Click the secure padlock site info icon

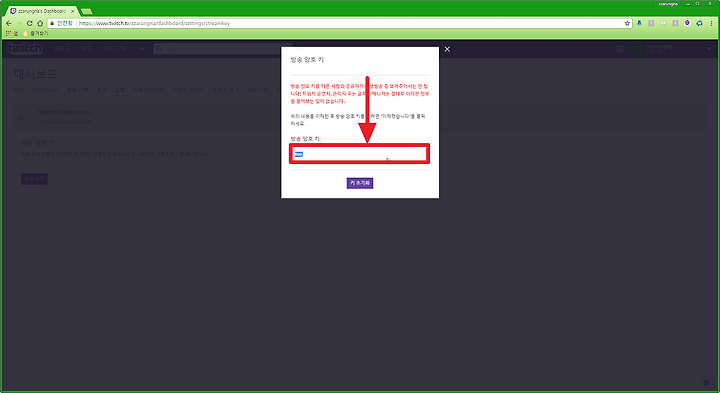52,23
